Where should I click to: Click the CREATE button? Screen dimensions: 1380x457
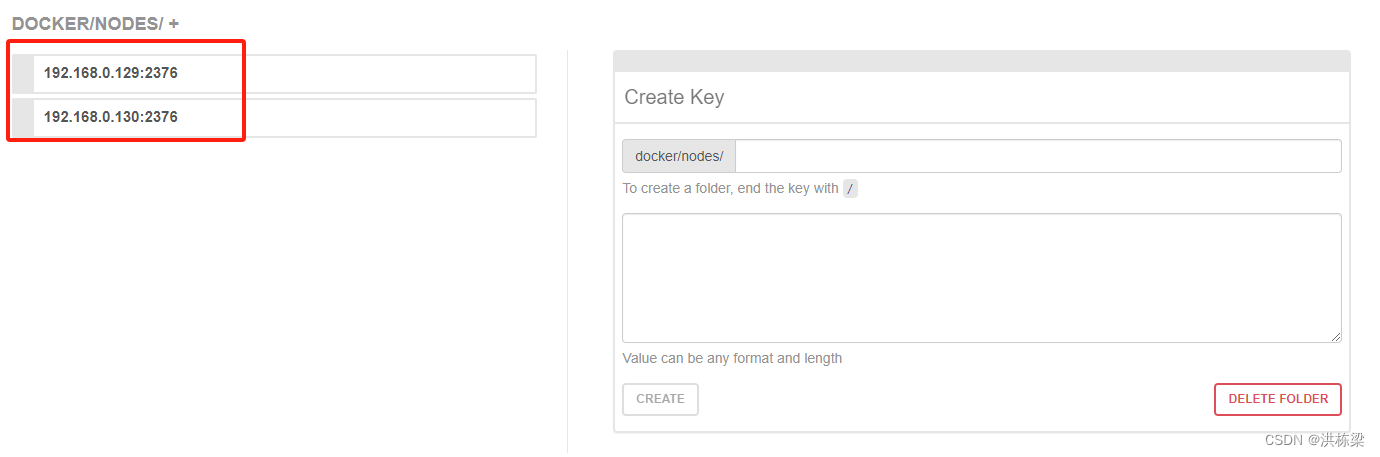coord(660,399)
